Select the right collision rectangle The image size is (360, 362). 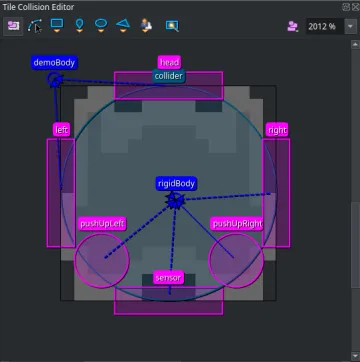click(276, 193)
